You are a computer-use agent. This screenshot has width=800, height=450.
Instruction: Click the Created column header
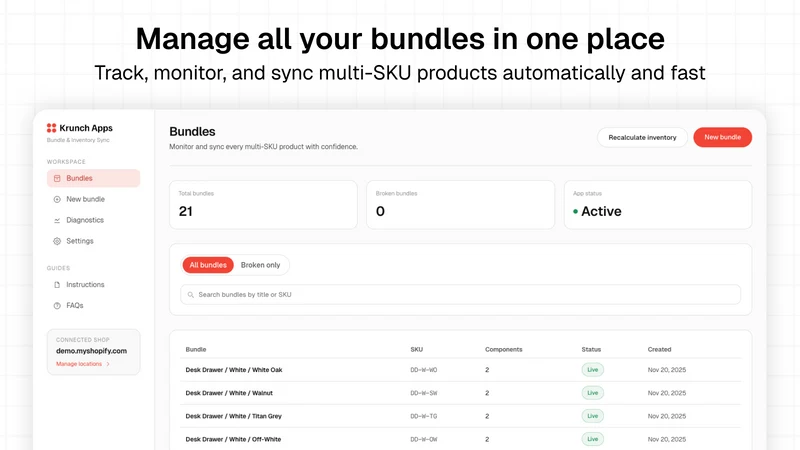click(x=660, y=349)
